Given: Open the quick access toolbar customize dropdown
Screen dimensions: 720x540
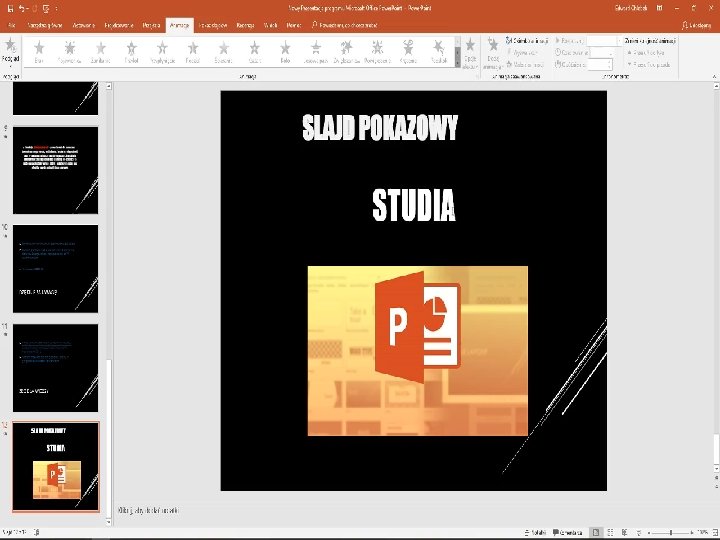Looking at the screenshot, I should click(x=56, y=8).
